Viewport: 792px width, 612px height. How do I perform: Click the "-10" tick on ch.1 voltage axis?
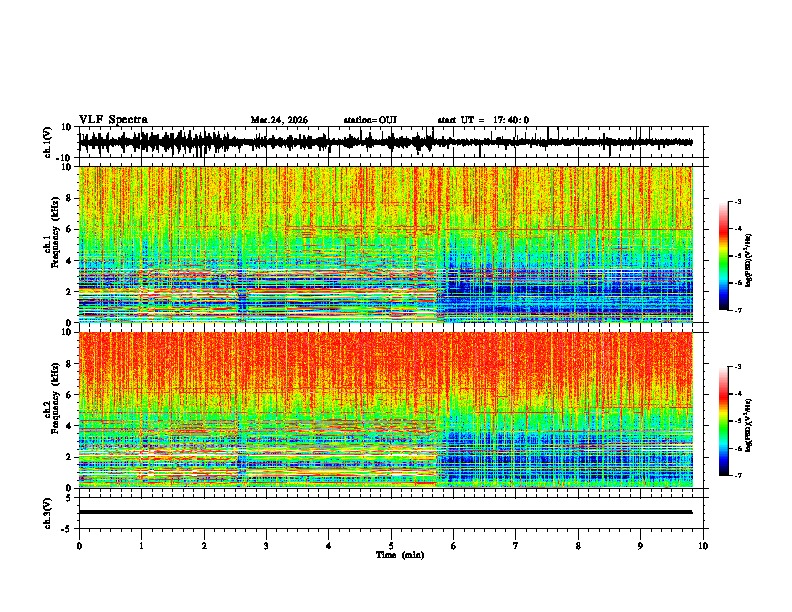click(65, 158)
